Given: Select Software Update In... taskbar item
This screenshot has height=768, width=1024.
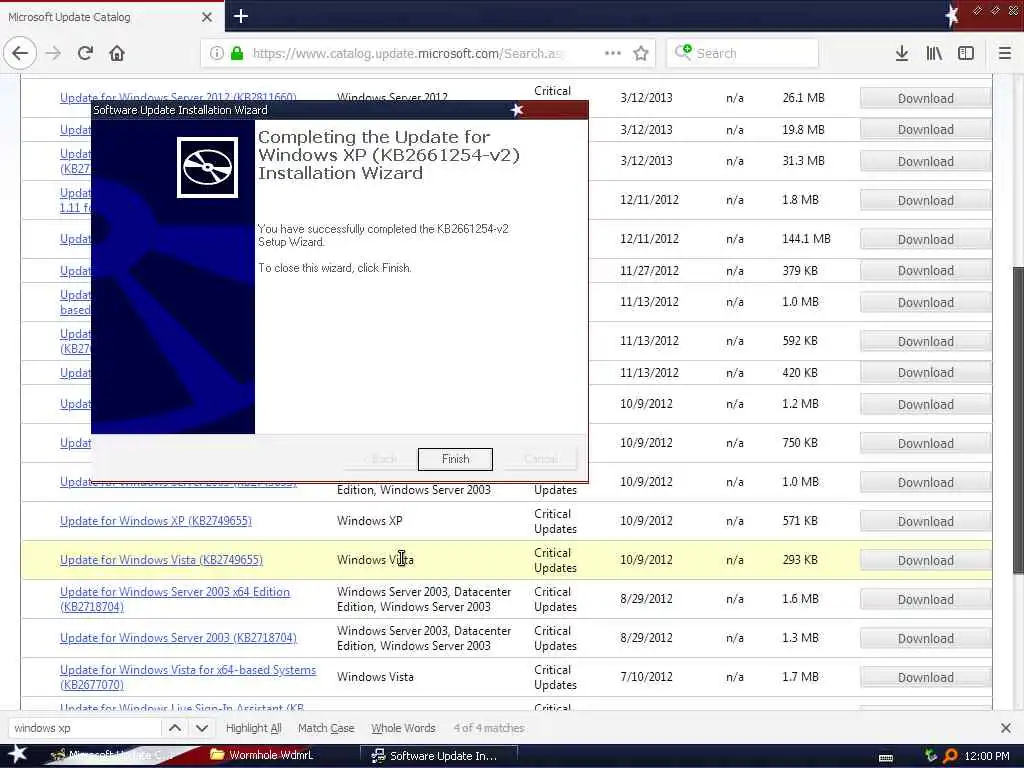Looking at the screenshot, I should click(x=439, y=756).
